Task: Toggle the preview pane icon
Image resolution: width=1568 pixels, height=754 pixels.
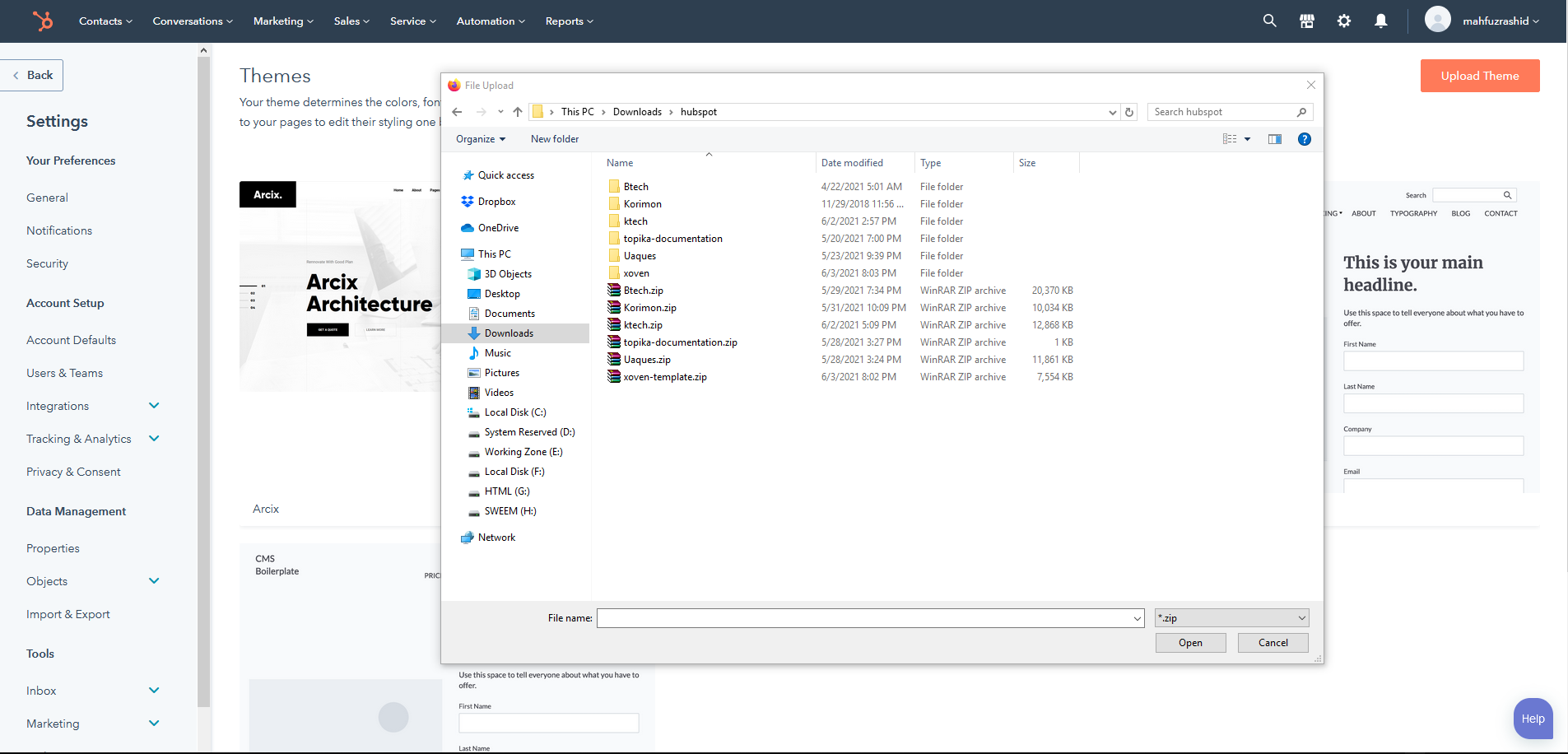Action: pyautogui.click(x=1274, y=139)
